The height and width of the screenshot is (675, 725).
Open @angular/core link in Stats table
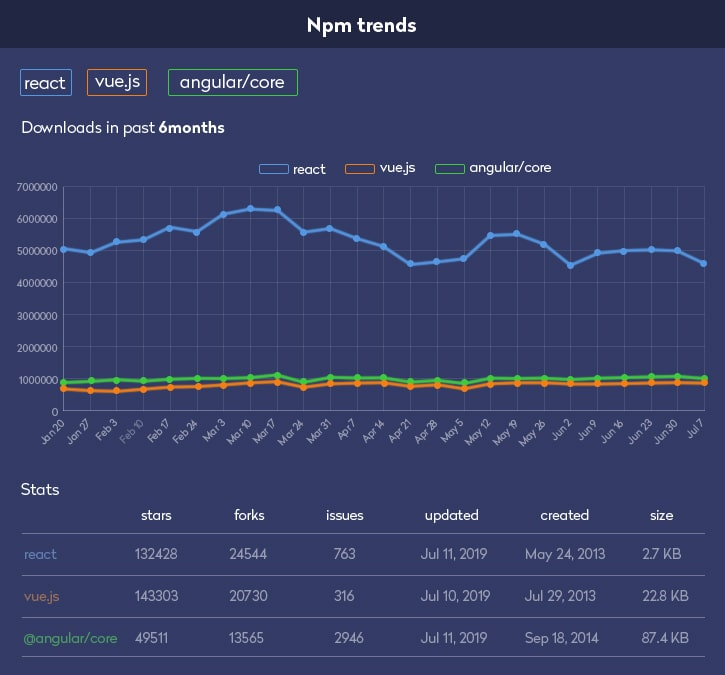tap(70, 638)
